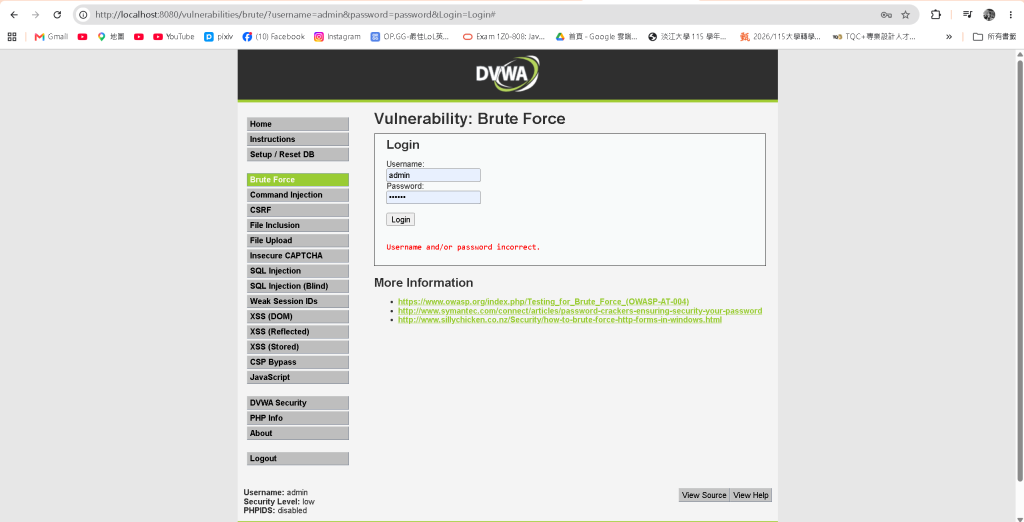
Task: Open Setup / Reset DB
Action: coord(298,154)
